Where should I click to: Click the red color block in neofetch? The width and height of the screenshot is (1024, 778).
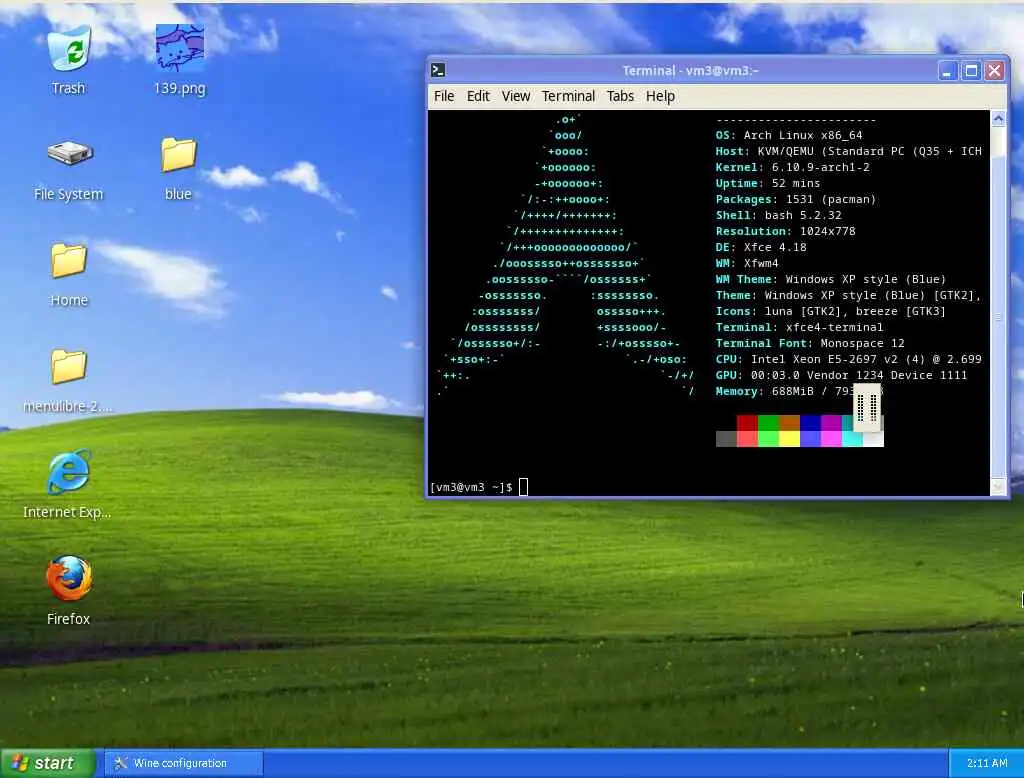(747, 423)
